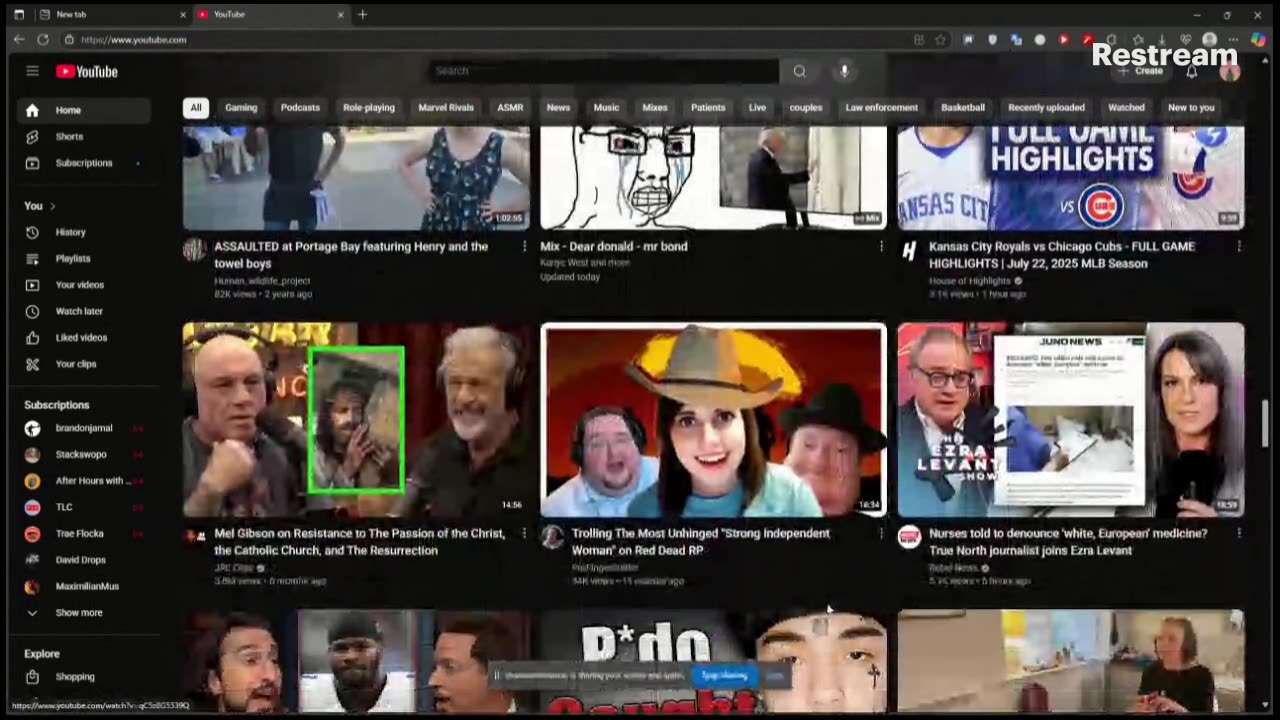Click the page vertical scrollbar thumb
The image size is (1280, 720).
coord(1266,424)
